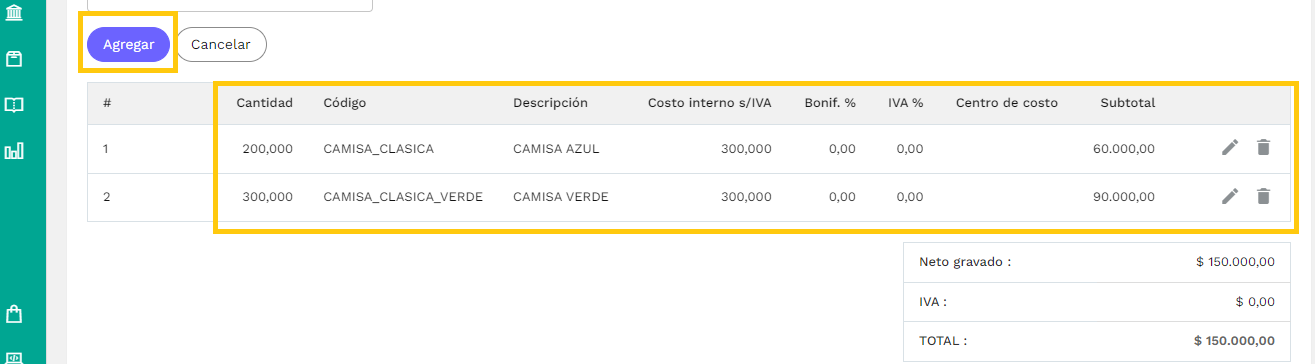
Task: Click the input field above Agregar
Action: (x=230, y=5)
